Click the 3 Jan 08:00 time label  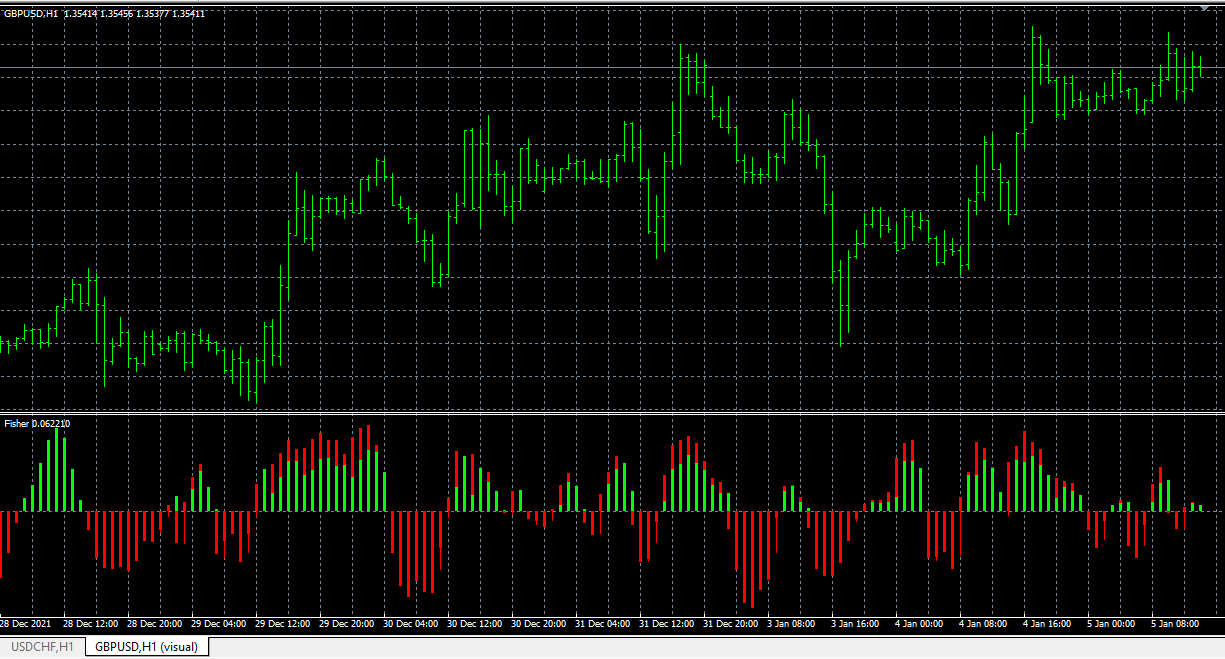[791, 624]
